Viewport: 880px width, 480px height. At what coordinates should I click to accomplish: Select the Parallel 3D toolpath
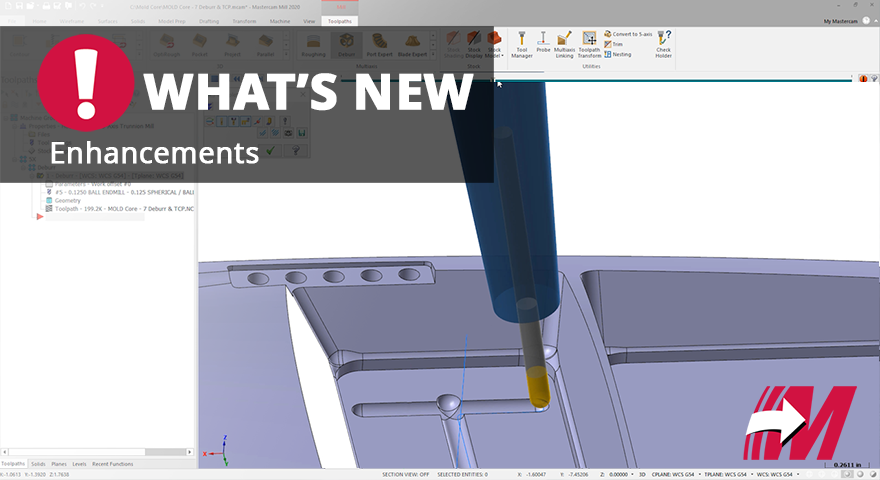(x=265, y=45)
